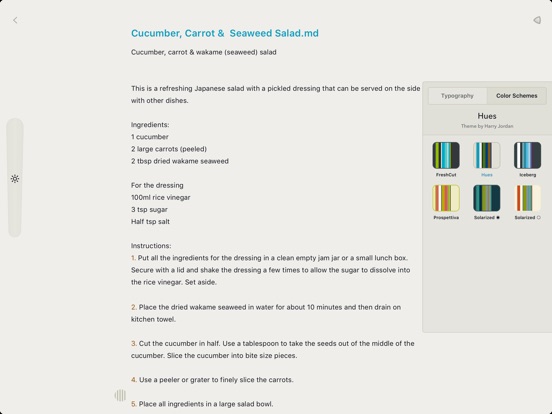This screenshot has width=552, height=414.
Task: Click the triangle icon at top right
Action: [x=537, y=20]
